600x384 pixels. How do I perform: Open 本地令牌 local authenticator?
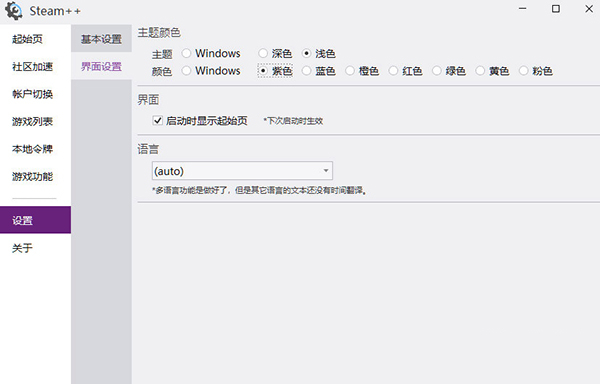click(x=35, y=149)
